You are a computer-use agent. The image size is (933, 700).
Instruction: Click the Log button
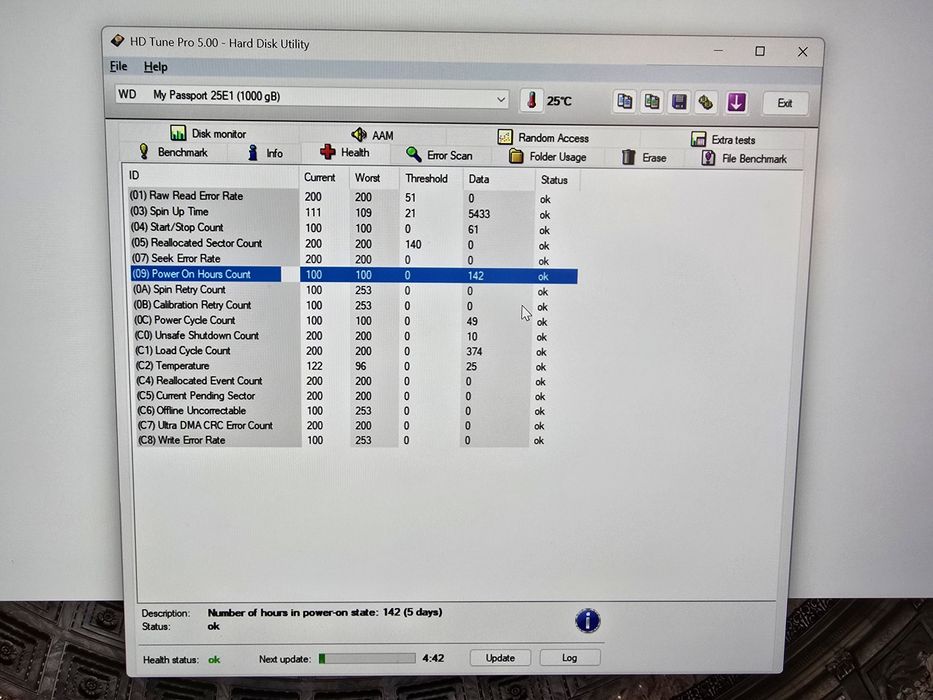[x=569, y=658]
